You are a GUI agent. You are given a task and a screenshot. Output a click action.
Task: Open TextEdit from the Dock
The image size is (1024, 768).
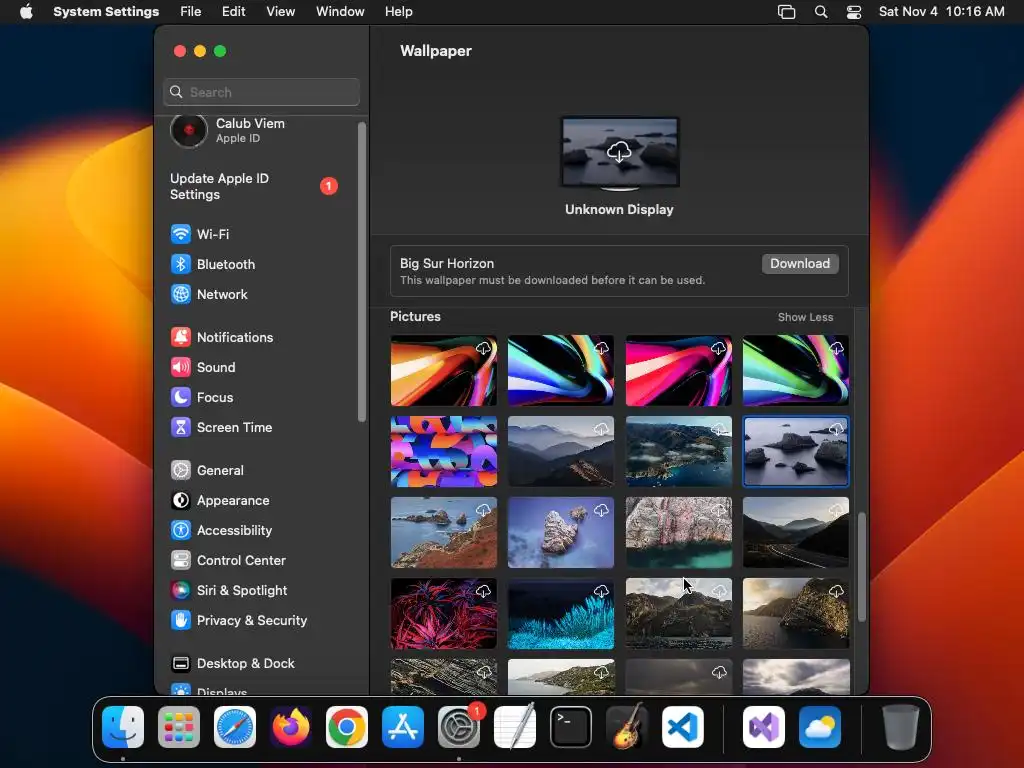[x=515, y=727]
